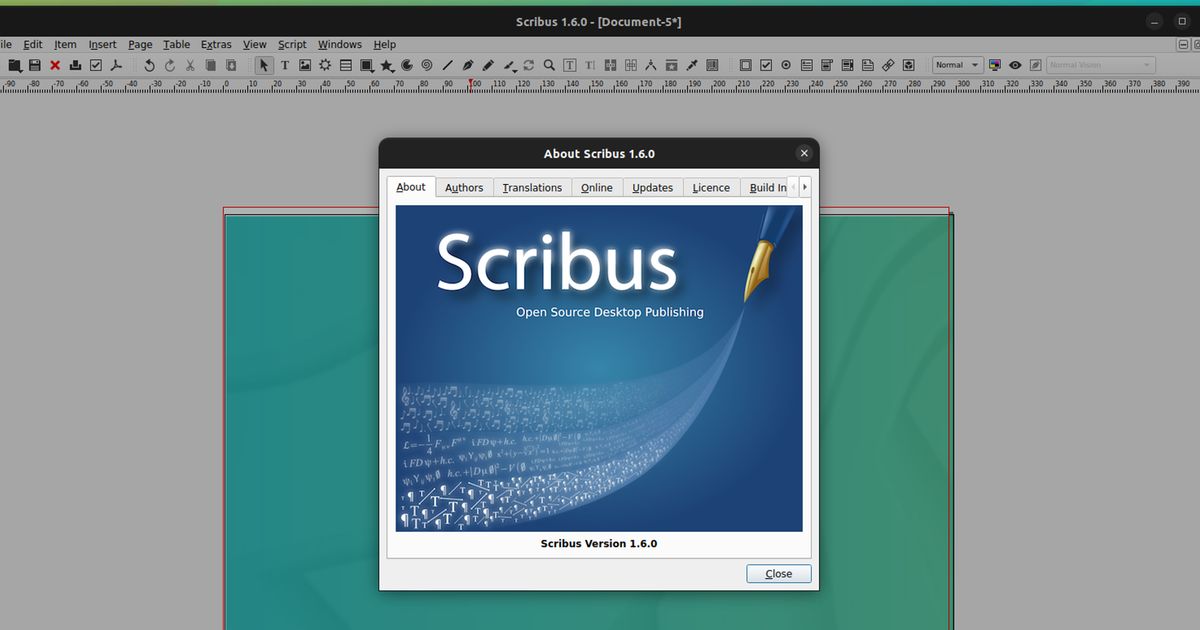Screen dimensions: 1200x630
Task: Select the Polygon star tool
Action: pos(386,65)
